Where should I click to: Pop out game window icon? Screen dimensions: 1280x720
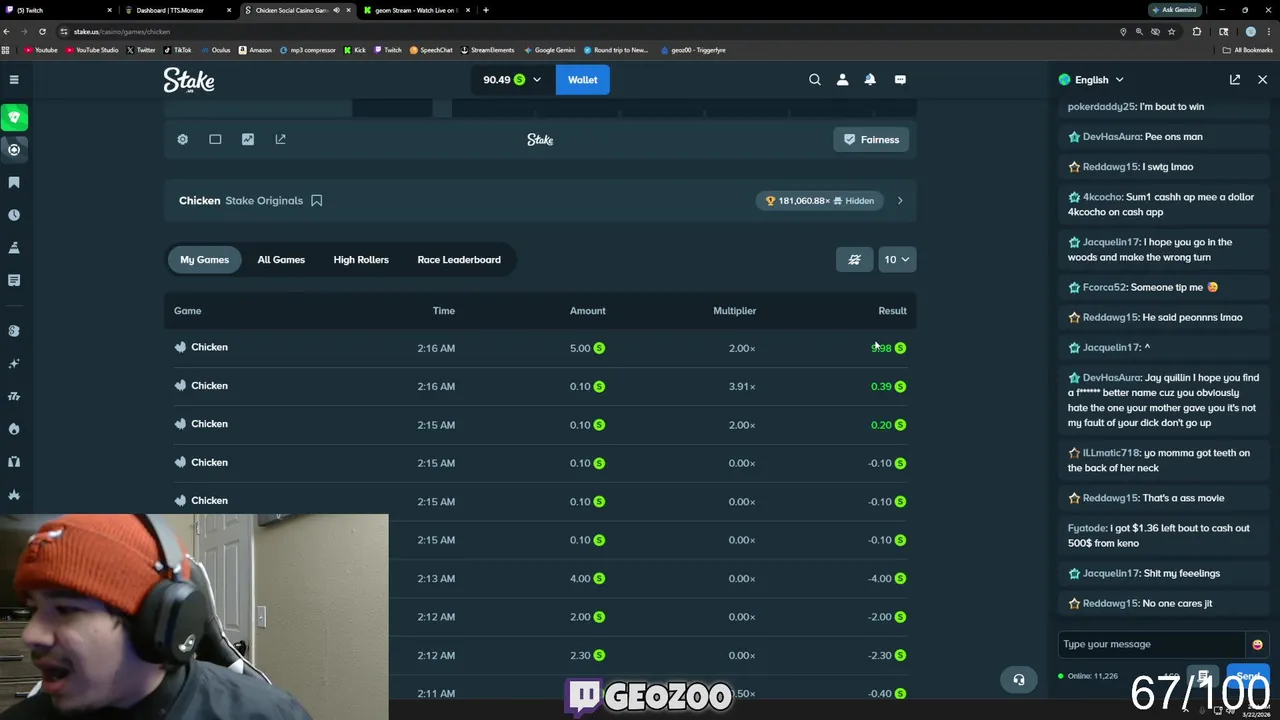[x=280, y=139]
